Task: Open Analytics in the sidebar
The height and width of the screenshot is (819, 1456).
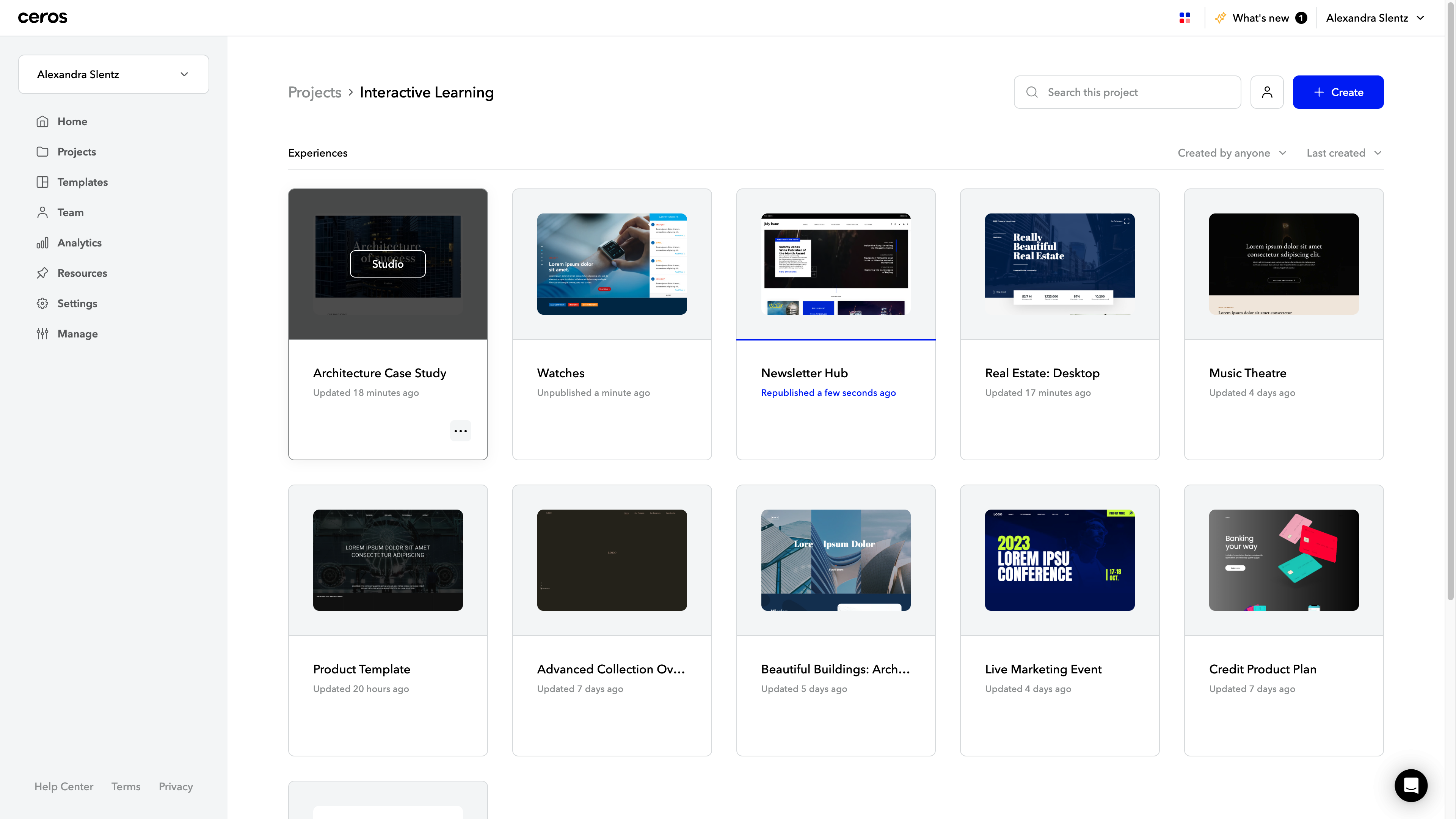Action: click(80, 243)
